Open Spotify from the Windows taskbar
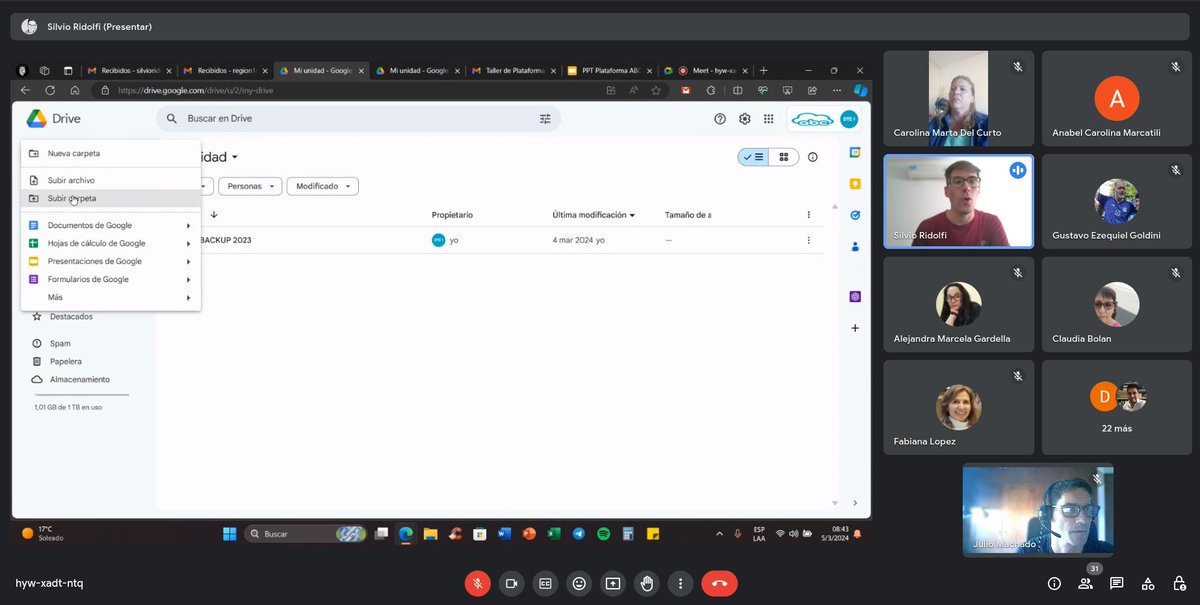The height and width of the screenshot is (605, 1200). (x=603, y=534)
